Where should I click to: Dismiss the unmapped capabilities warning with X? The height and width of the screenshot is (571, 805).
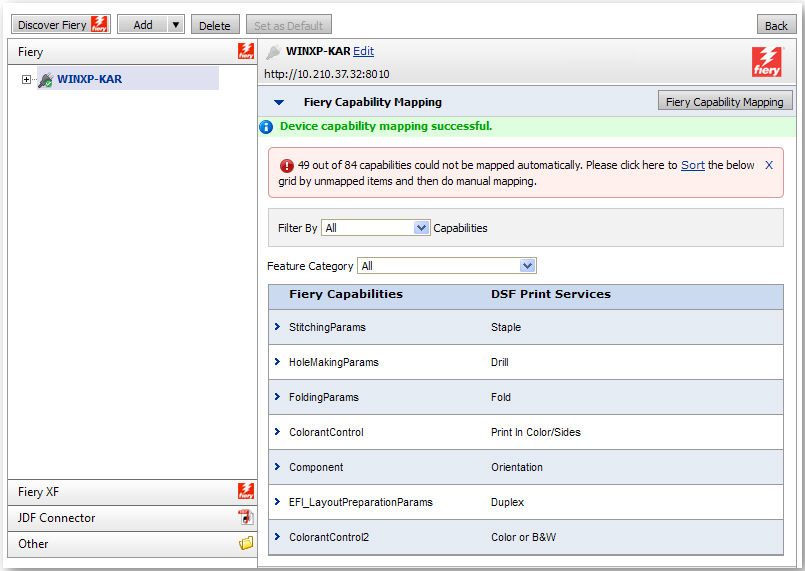pos(769,165)
